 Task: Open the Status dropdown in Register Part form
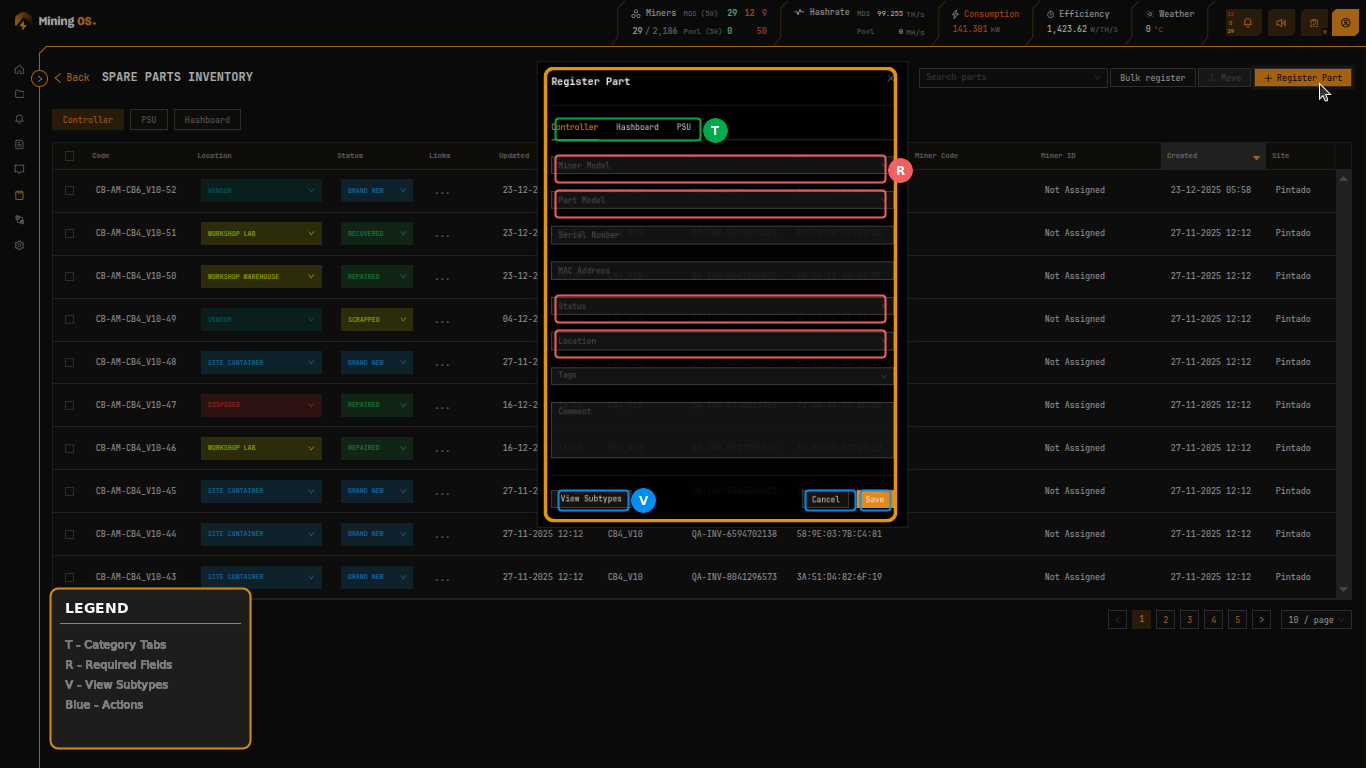[x=719, y=308]
